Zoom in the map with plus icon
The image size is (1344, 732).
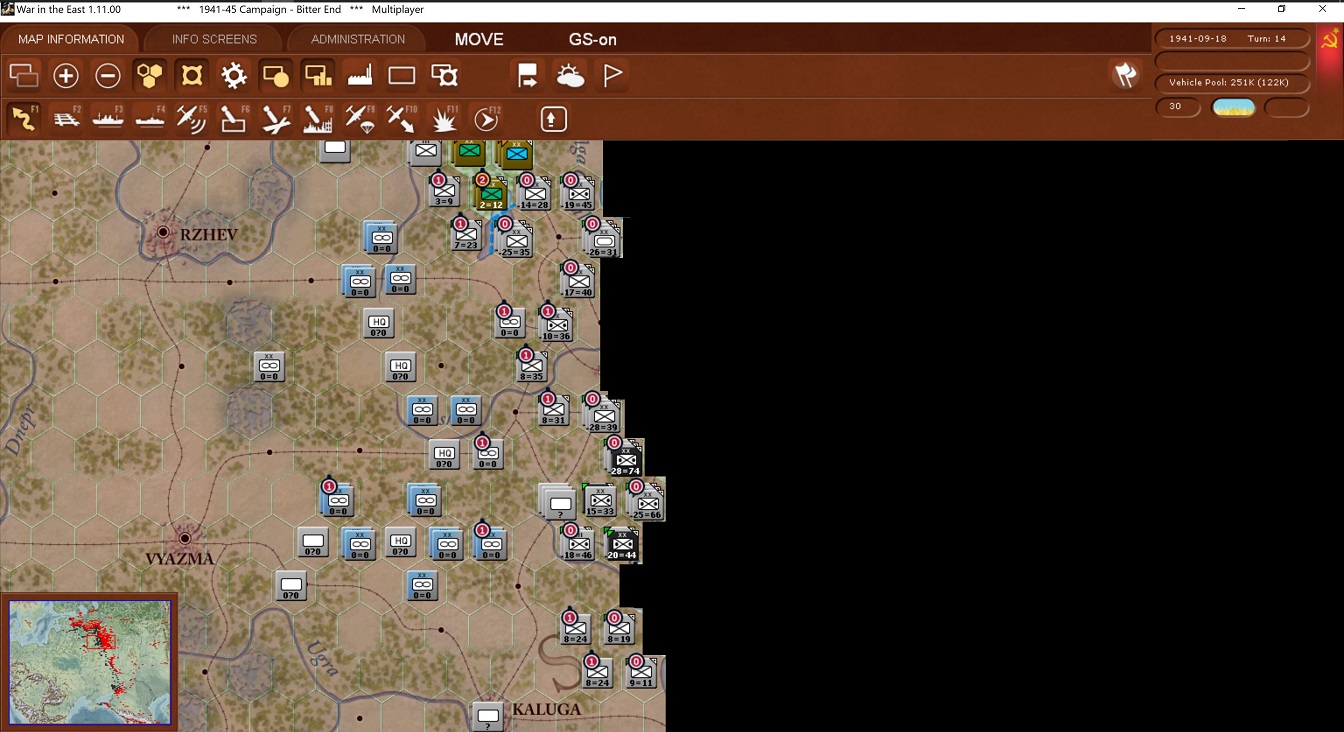[66, 75]
